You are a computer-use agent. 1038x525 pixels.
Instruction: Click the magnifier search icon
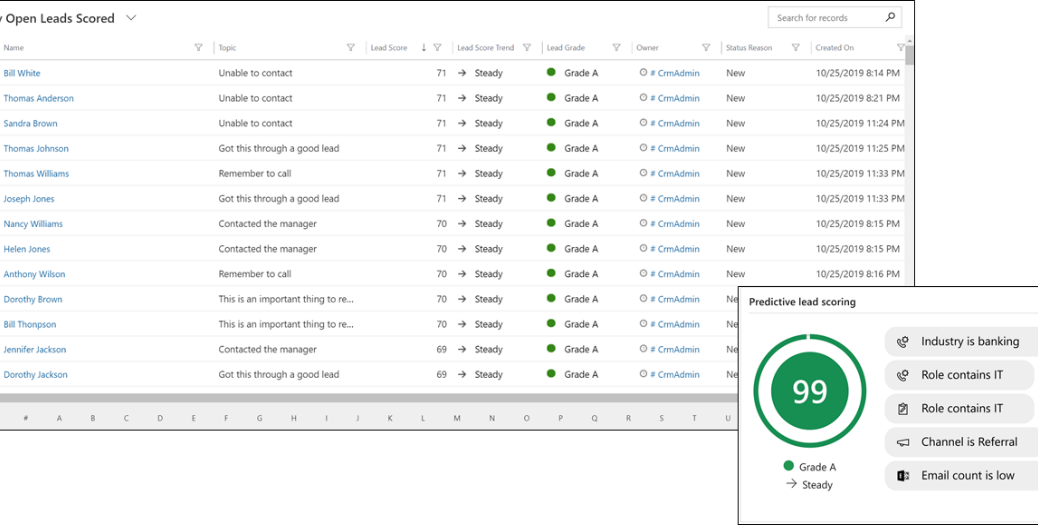(x=890, y=17)
